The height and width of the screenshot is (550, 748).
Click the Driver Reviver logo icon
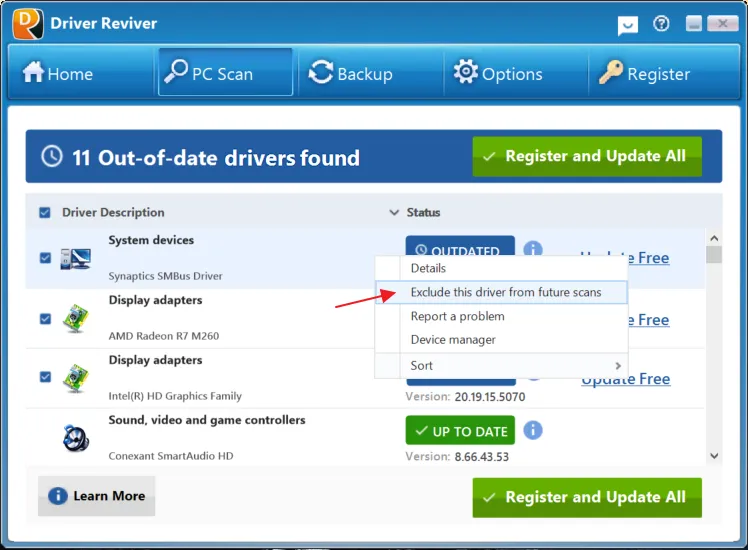click(x=28, y=23)
